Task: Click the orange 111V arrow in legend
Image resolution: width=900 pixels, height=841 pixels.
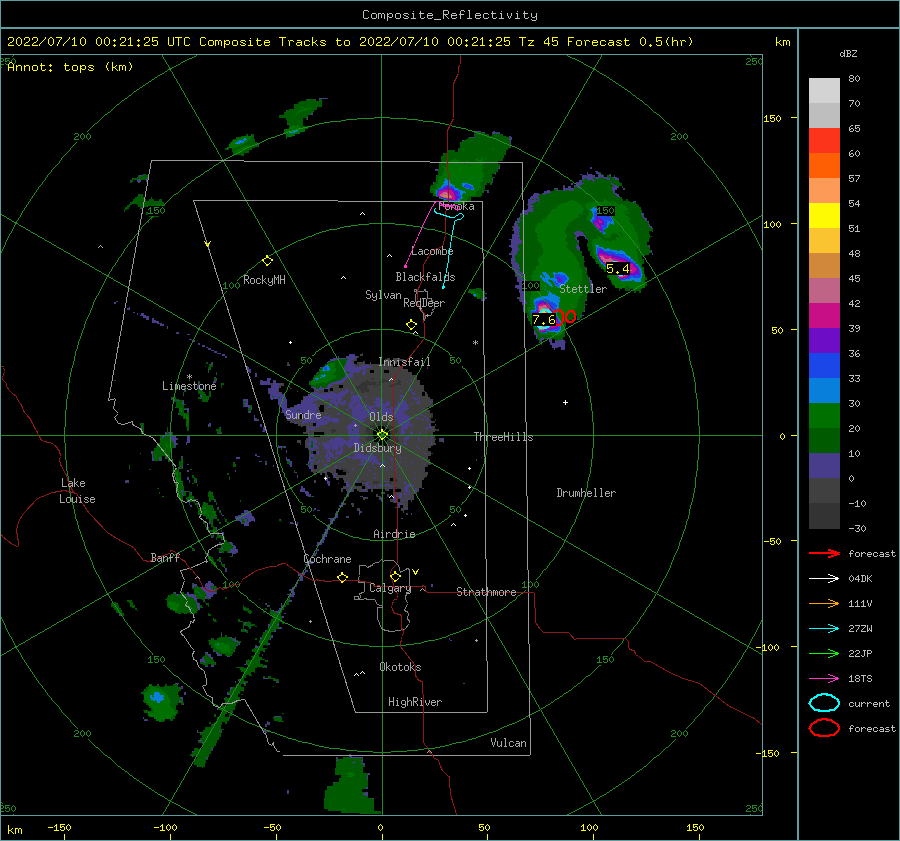Action: click(x=824, y=603)
